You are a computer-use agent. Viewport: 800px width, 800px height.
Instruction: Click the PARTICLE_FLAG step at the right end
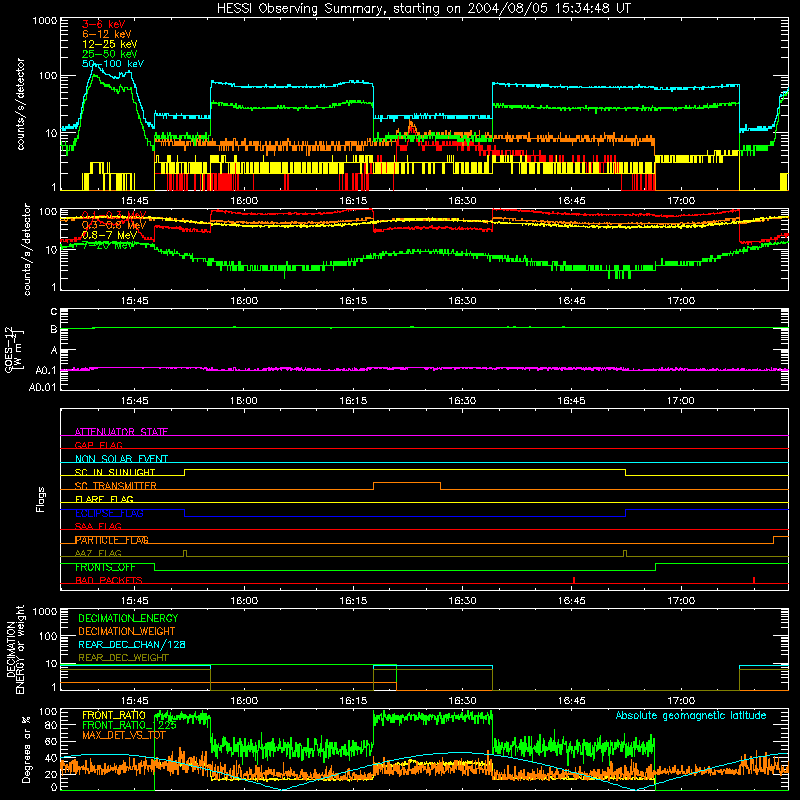(x=781, y=539)
